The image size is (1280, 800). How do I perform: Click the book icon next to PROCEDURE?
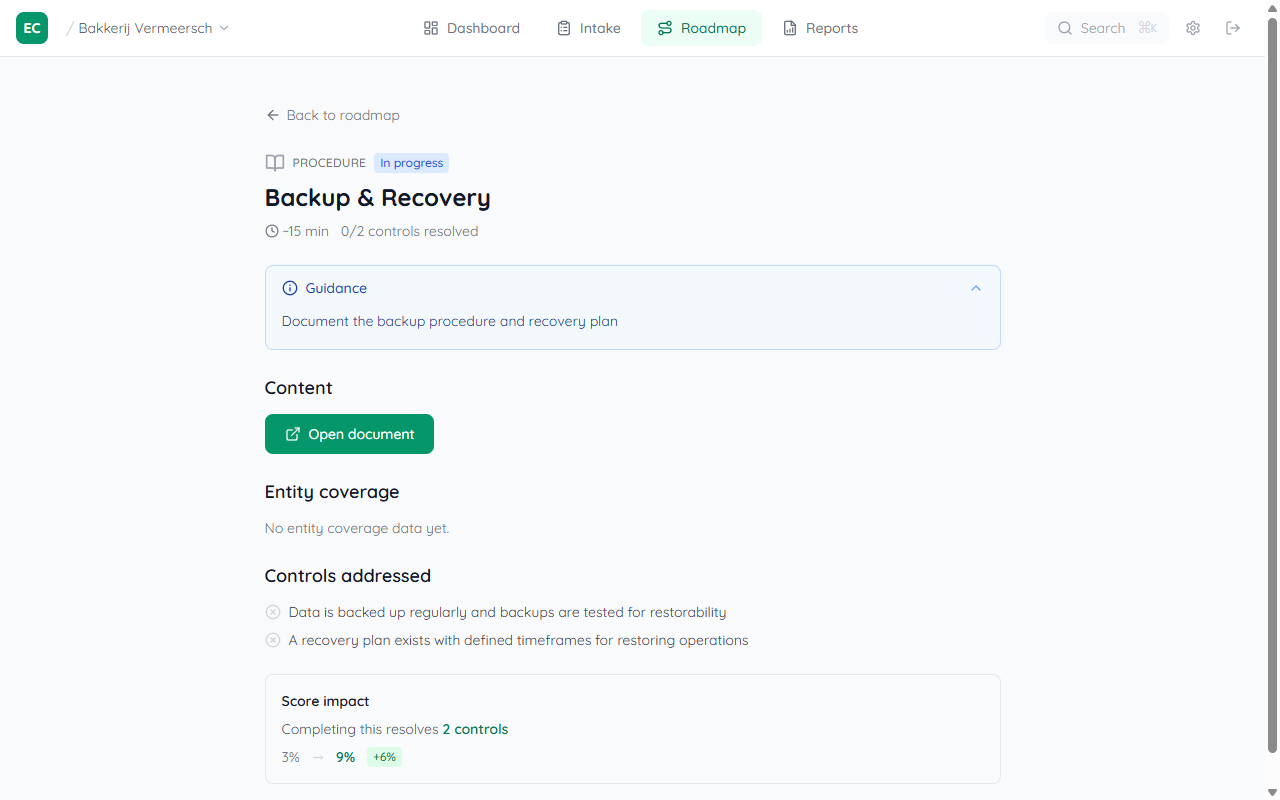click(x=274, y=162)
